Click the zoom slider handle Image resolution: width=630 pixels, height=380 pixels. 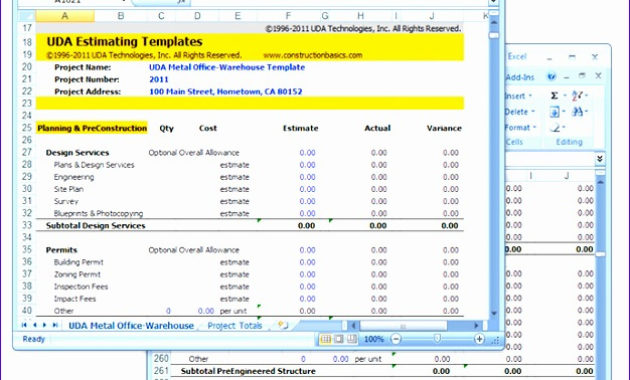pos(437,339)
